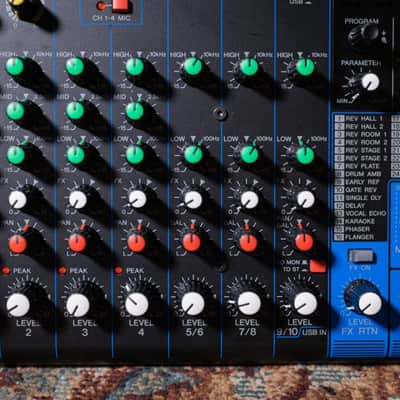This screenshot has width=400, height=400.
Task: Click the VOCAL ECHO program label
Action: (x=366, y=213)
